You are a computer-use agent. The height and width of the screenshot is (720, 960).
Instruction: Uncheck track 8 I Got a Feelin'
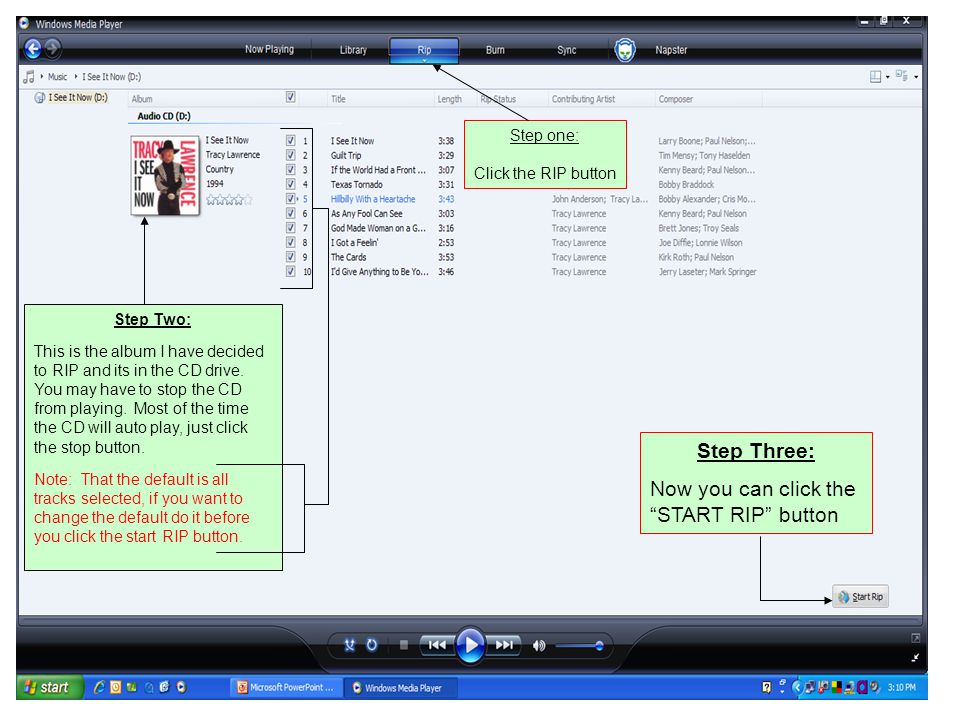point(291,242)
